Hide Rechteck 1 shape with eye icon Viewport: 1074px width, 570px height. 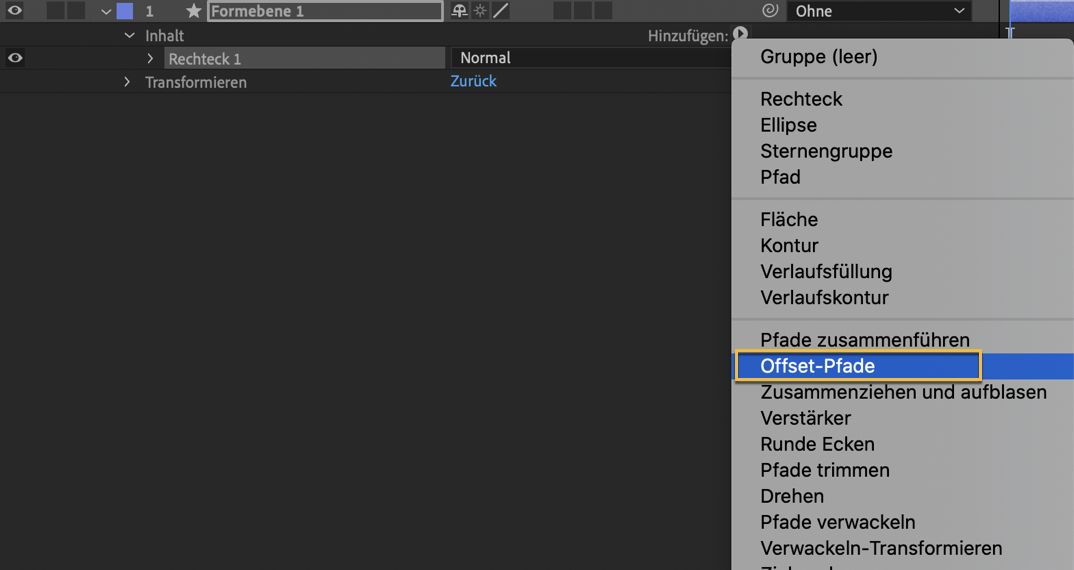point(14,58)
